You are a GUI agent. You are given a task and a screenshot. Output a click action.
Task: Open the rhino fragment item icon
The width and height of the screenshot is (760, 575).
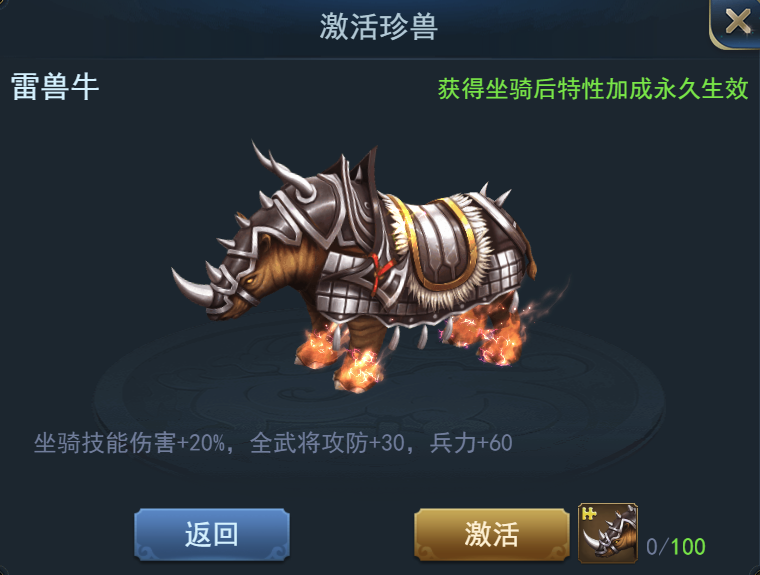pos(608,533)
